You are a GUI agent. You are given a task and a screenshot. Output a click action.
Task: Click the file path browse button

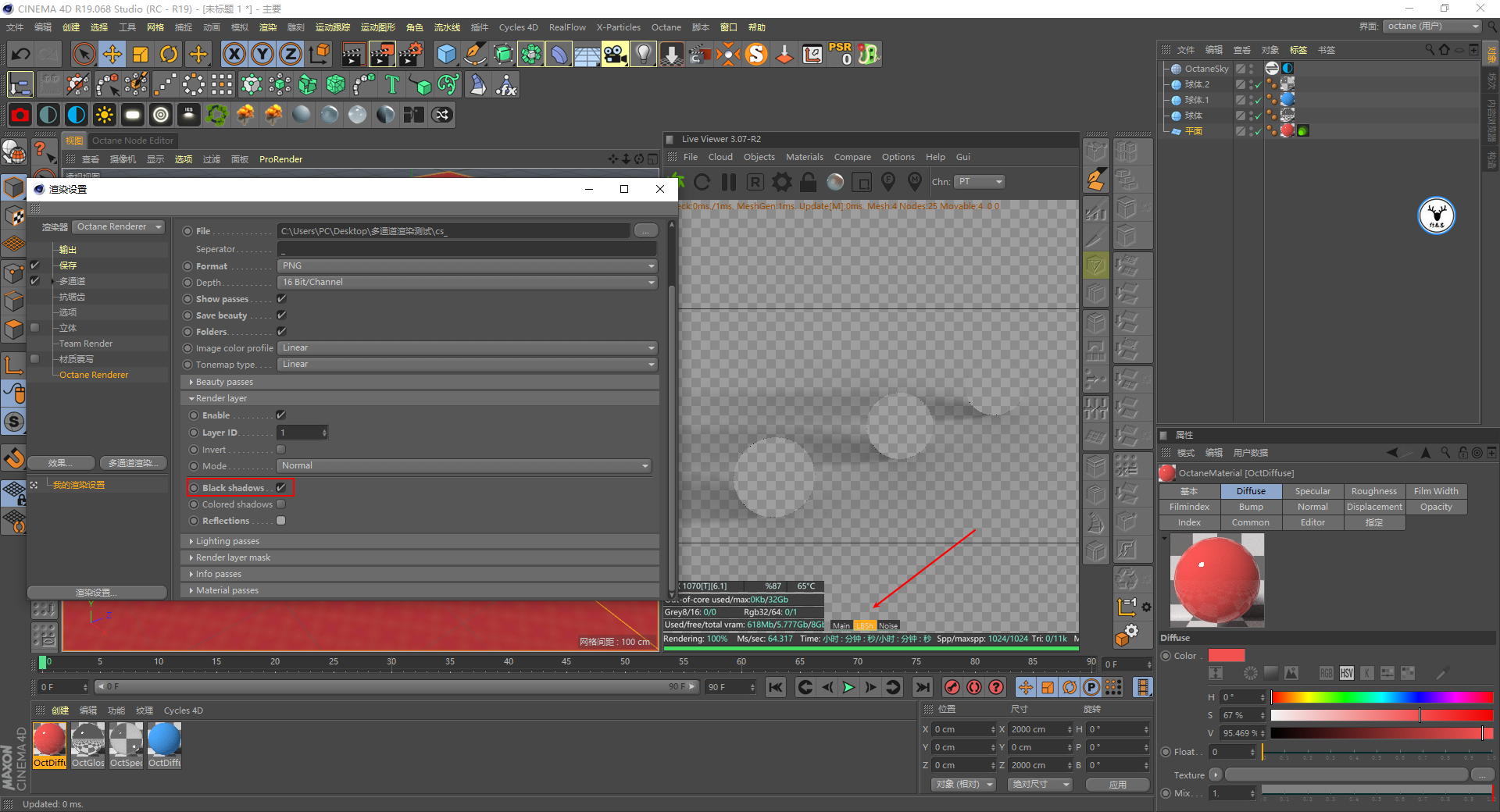(x=645, y=231)
